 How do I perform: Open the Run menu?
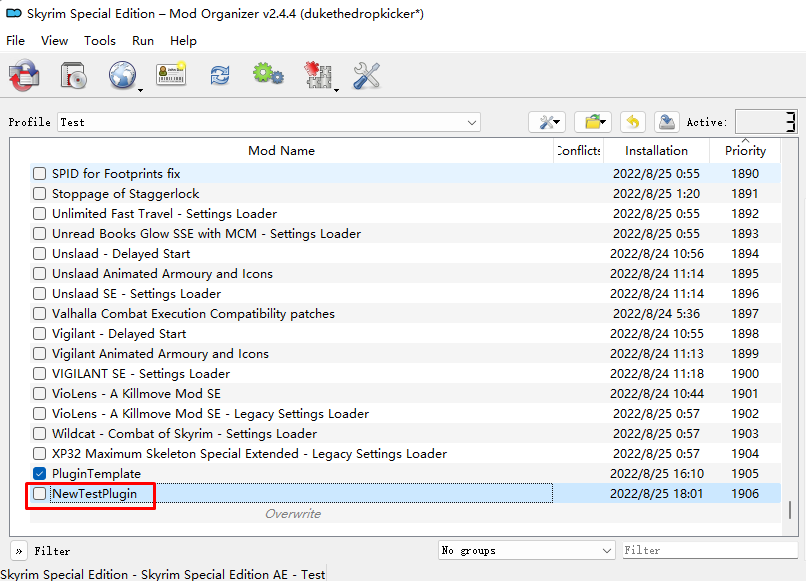(143, 41)
